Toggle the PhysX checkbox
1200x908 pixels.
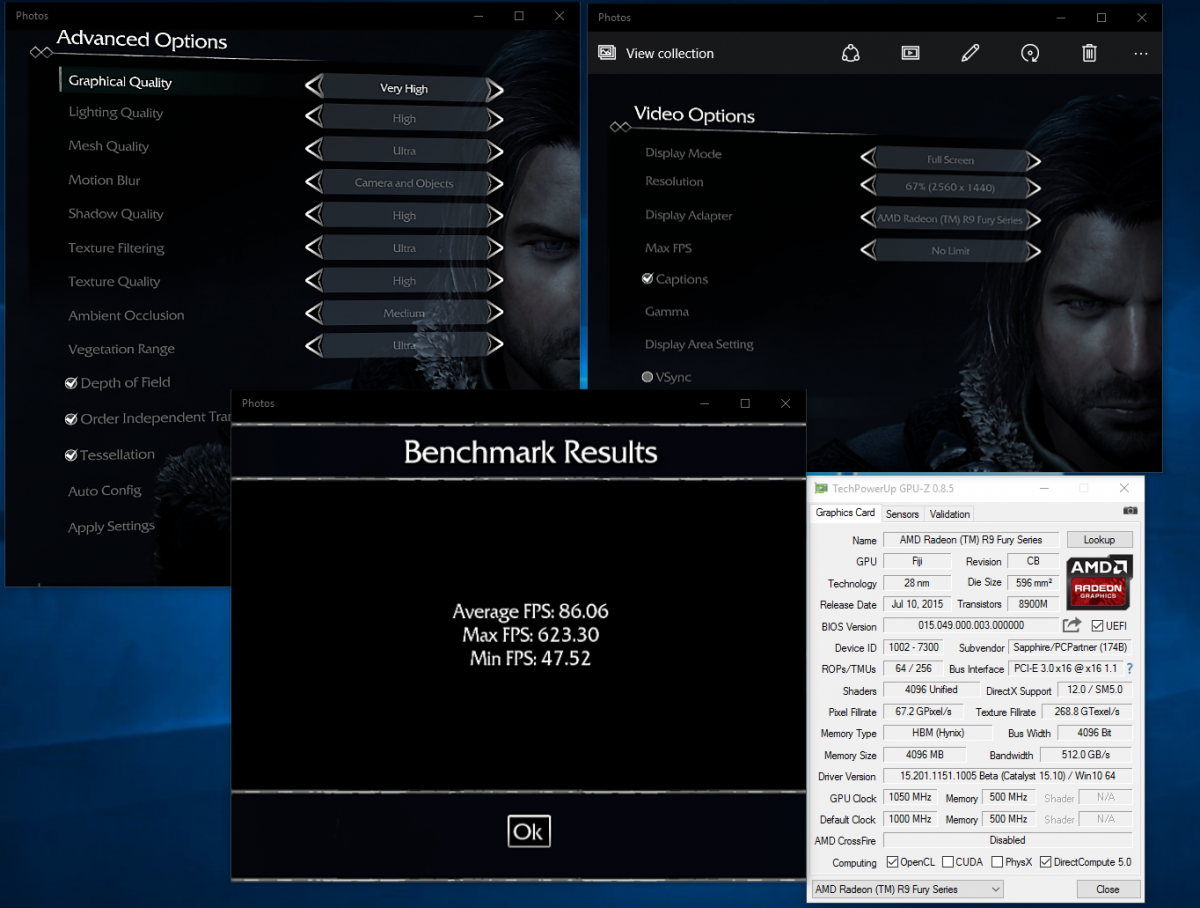pyautogui.click(x=997, y=862)
